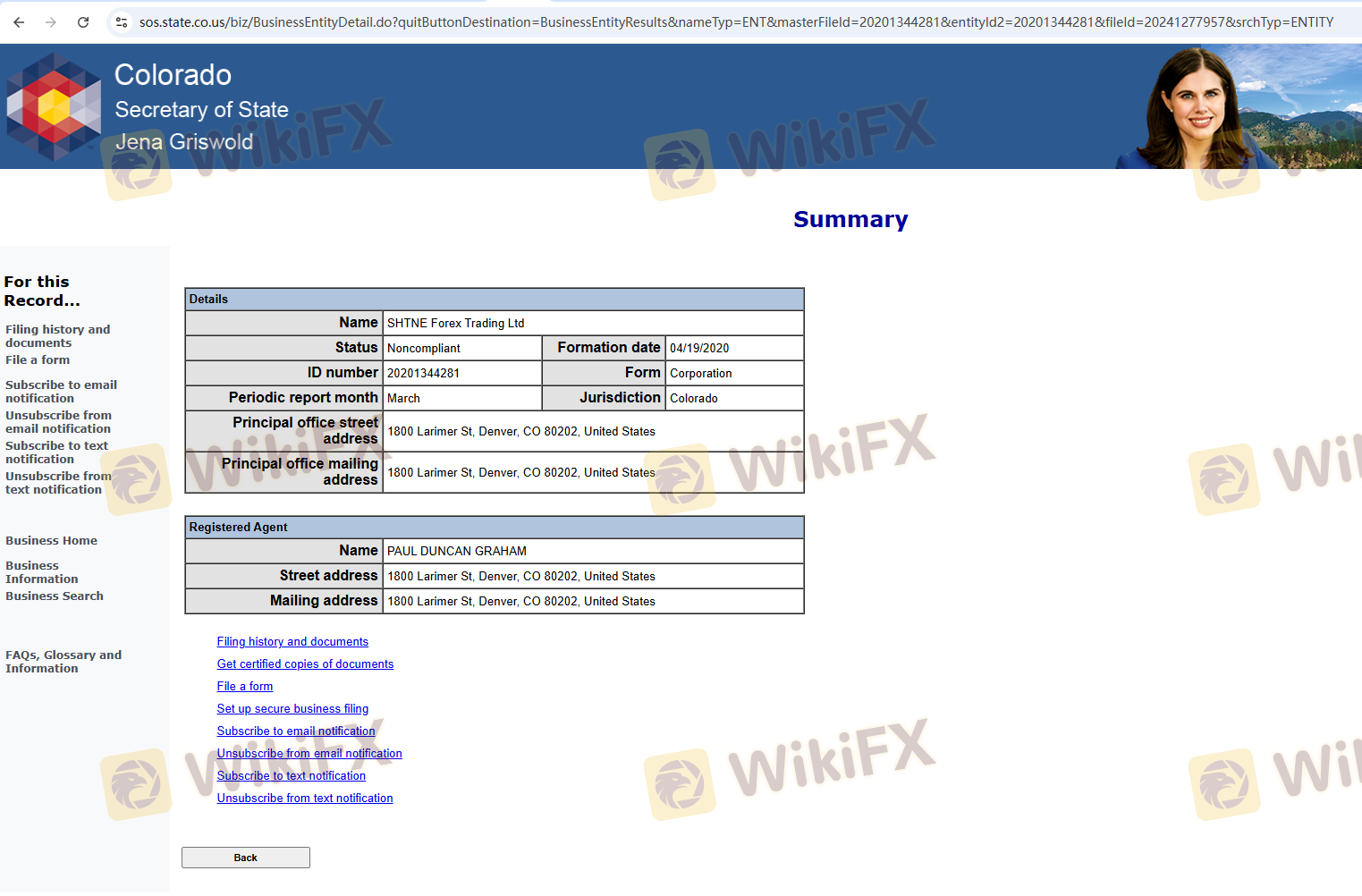1362x896 pixels.
Task: Click the Colorado state seal logo
Action: click(x=54, y=106)
